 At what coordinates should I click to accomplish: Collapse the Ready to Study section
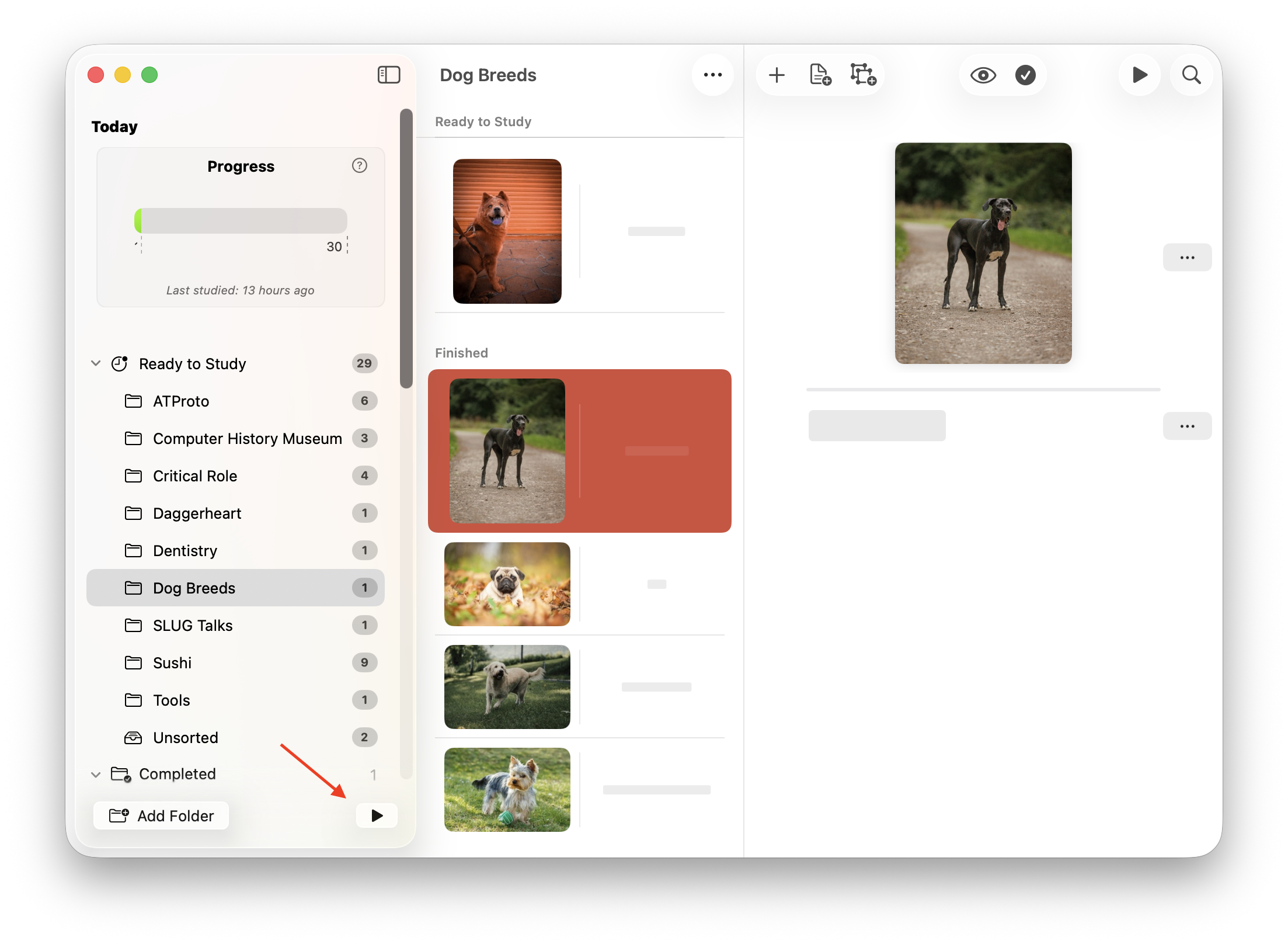click(96, 363)
